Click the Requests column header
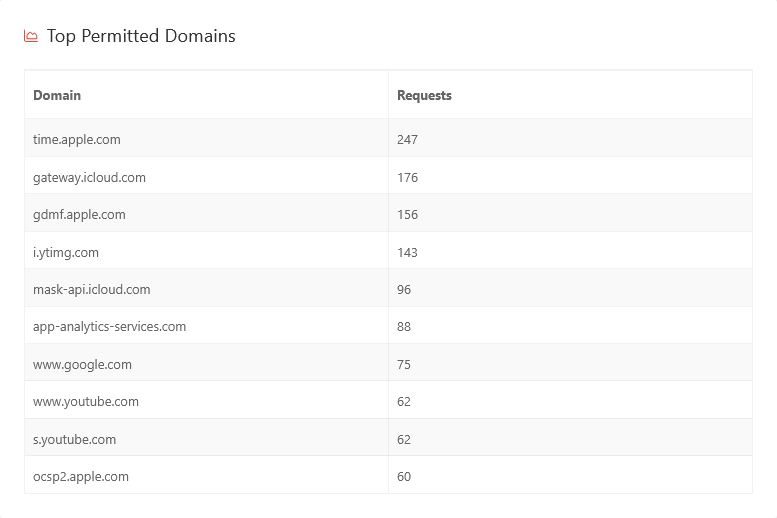 point(424,95)
